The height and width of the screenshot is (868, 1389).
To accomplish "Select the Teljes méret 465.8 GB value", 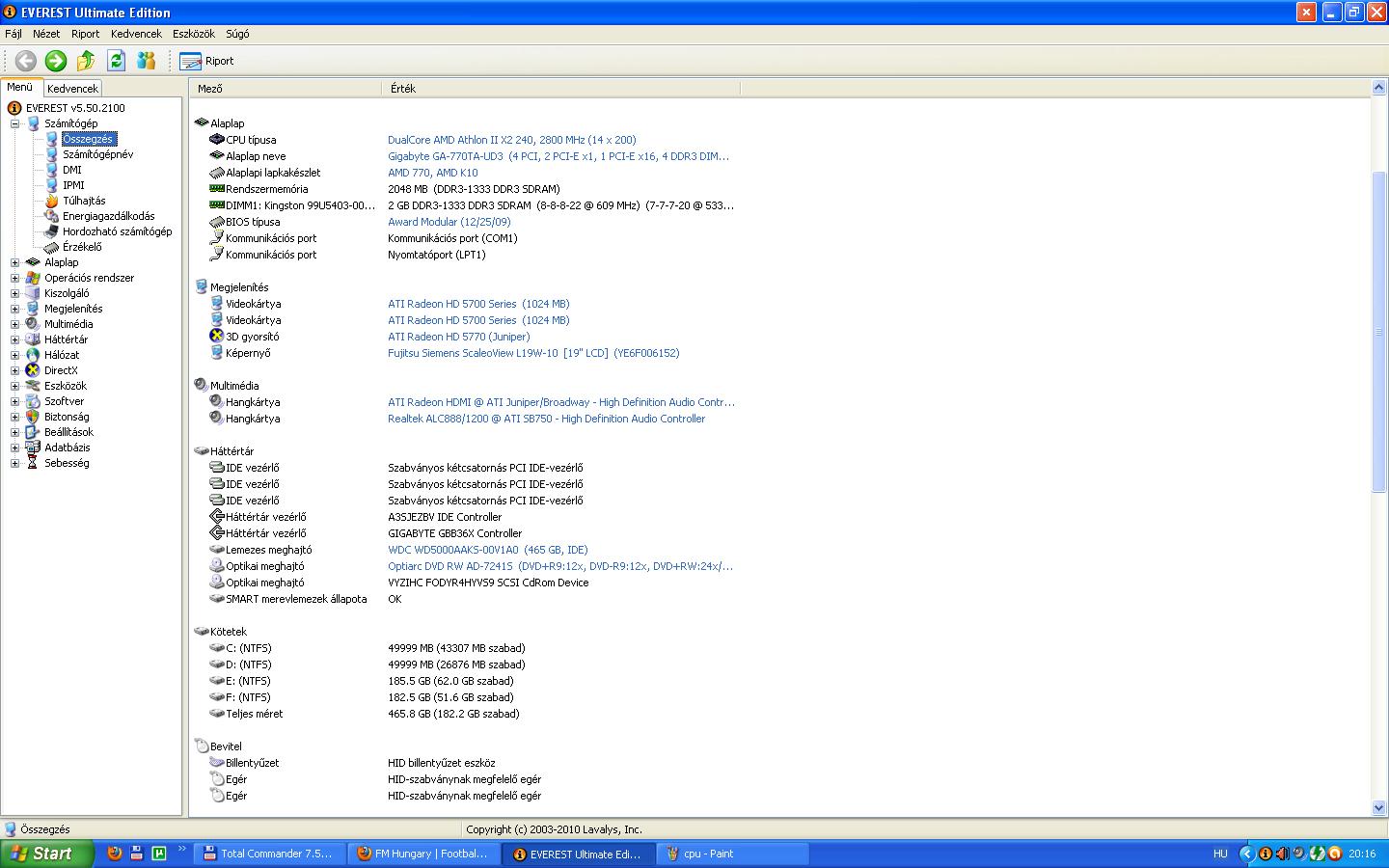I will coord(453,714).
